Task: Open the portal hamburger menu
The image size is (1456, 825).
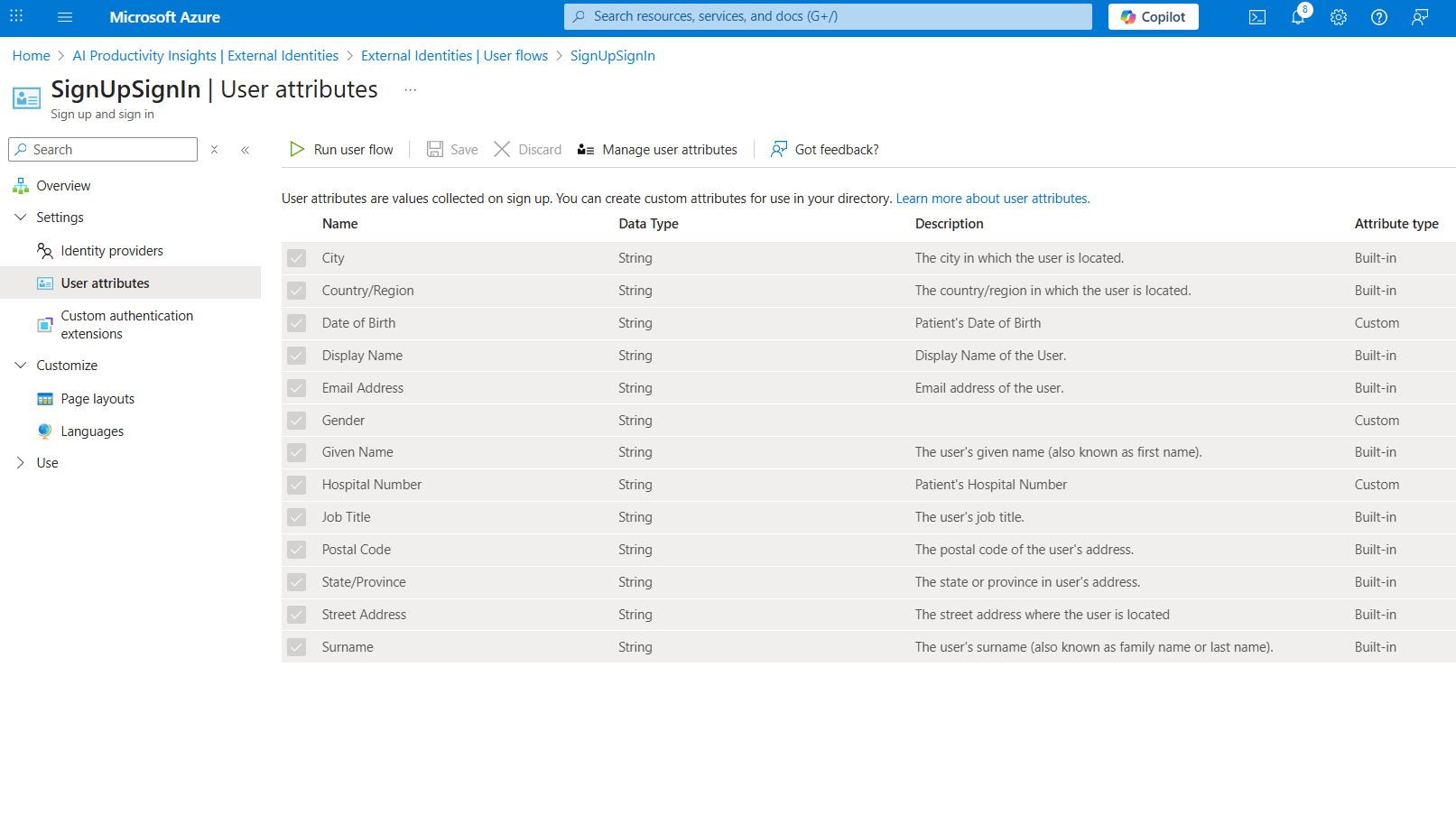Action: tap(64, 17)
